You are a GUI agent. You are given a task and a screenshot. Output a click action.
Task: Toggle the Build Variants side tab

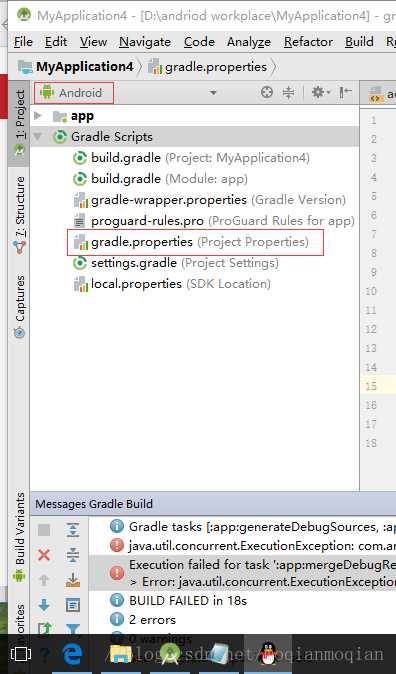pyautogui.click(x=19, y=537)
